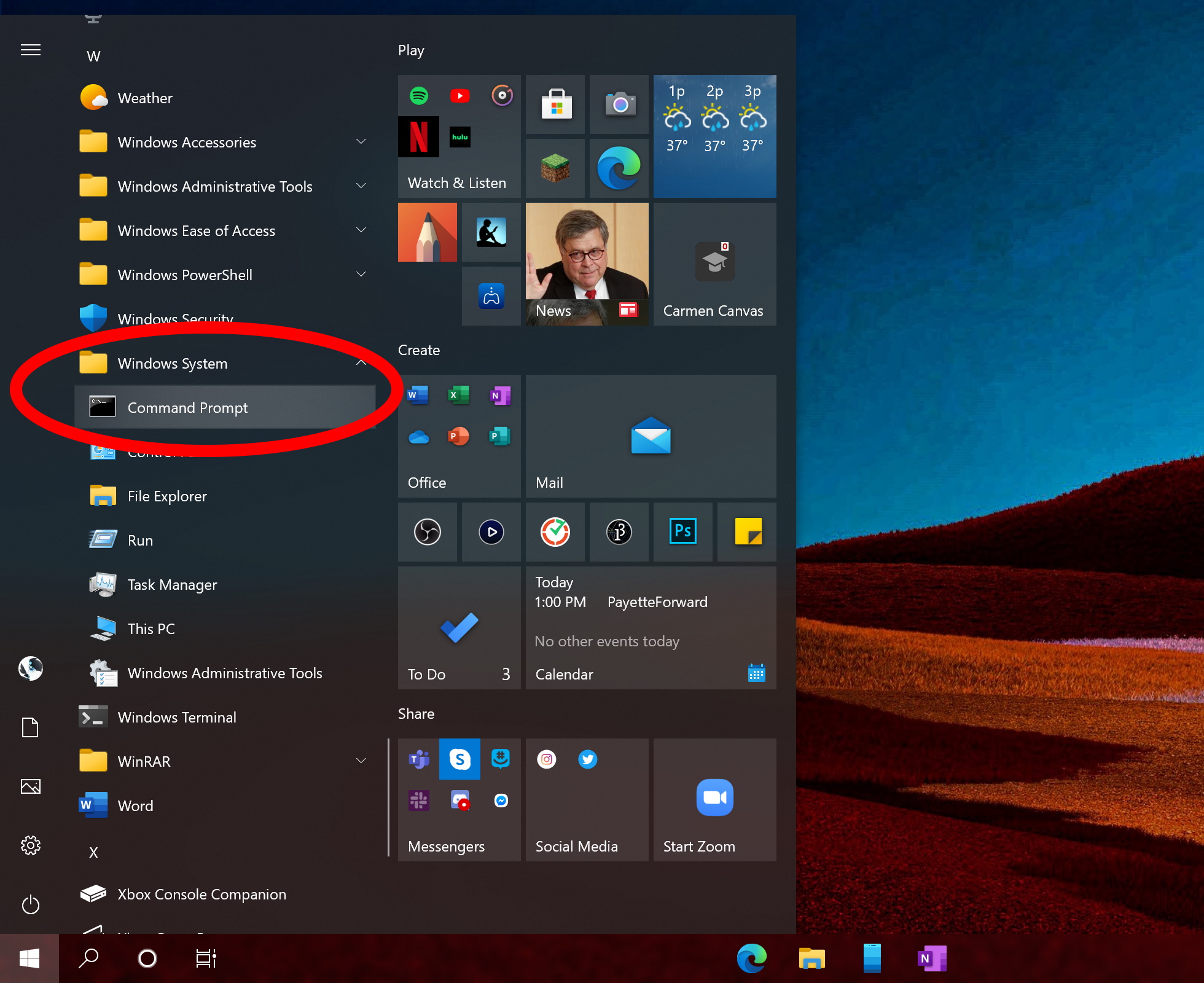Launch Minecraft from the Play group
1204x983 pixels.
click(554, 168)
